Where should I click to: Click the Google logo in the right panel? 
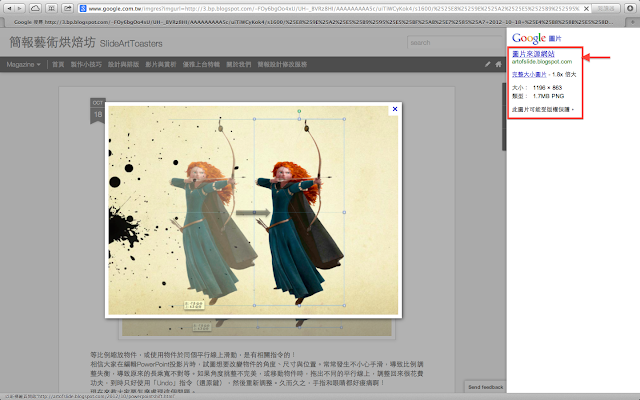(x=529, y=38)
